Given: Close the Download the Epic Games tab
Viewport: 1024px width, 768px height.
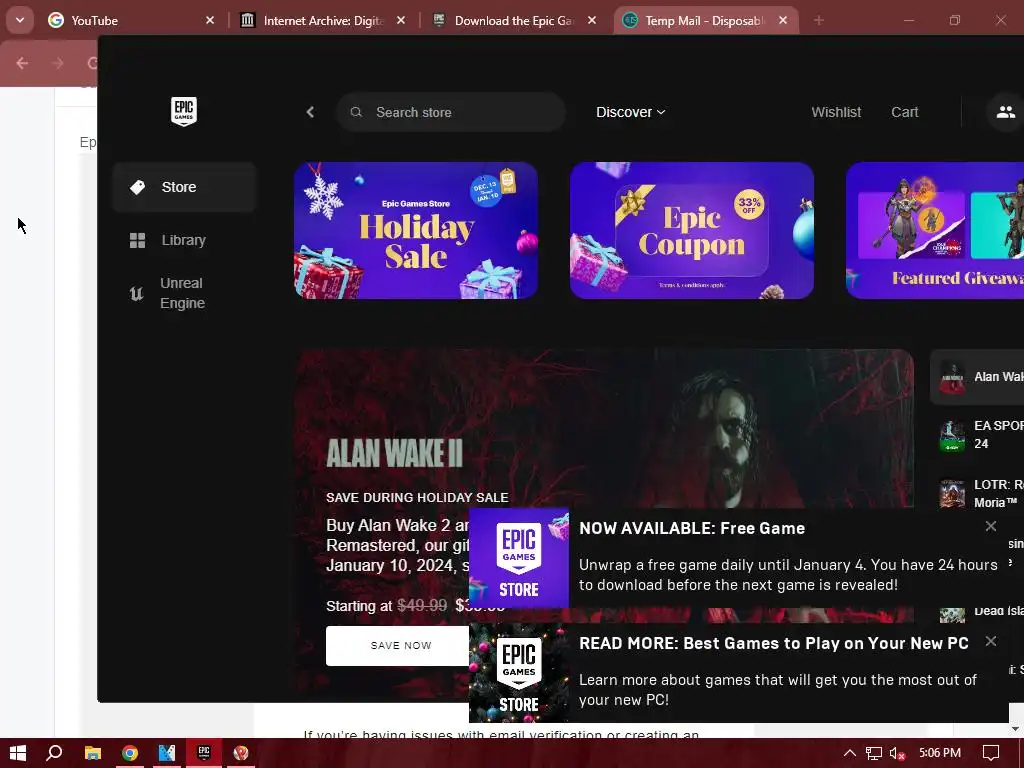Looking at the screenshot, I should pos(592,21).
